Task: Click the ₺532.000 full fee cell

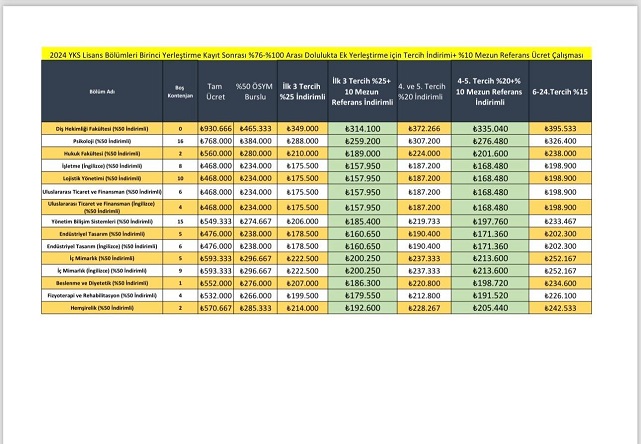Action: pyautogui.click(x=215, y=295)
